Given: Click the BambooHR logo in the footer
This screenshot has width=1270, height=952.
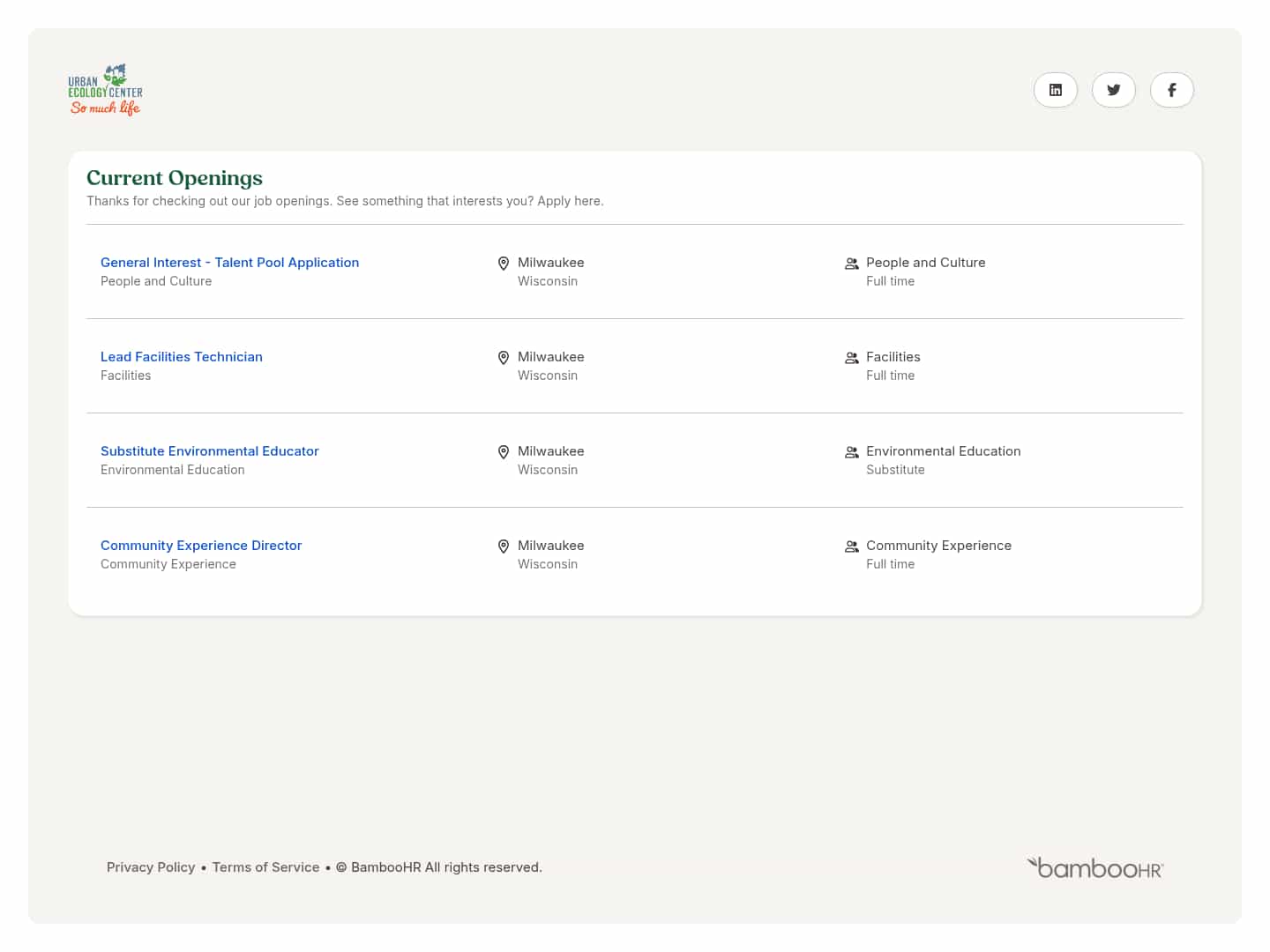Looking at the screenshot, I should tap(1095, 867).
